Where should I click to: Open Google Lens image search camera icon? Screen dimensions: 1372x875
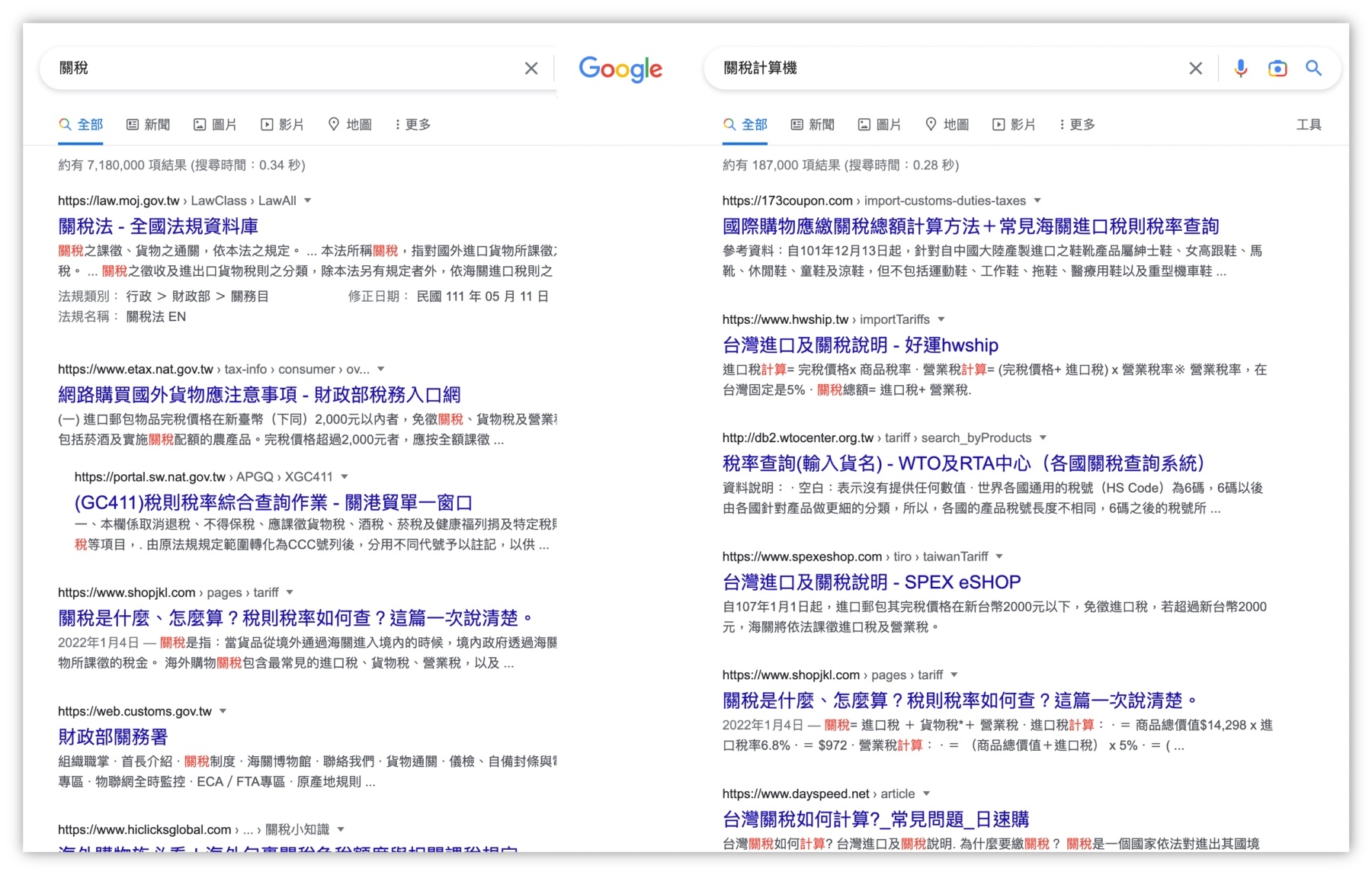coord(1277,69)
